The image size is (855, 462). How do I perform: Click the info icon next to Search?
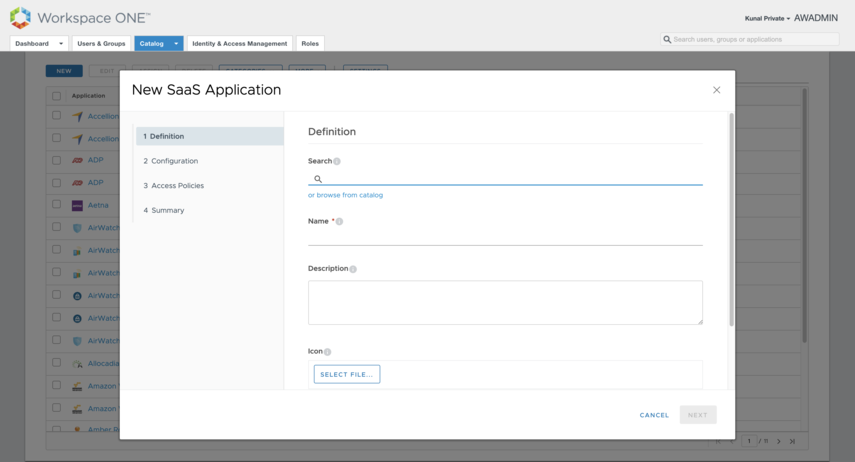point(337,161)
